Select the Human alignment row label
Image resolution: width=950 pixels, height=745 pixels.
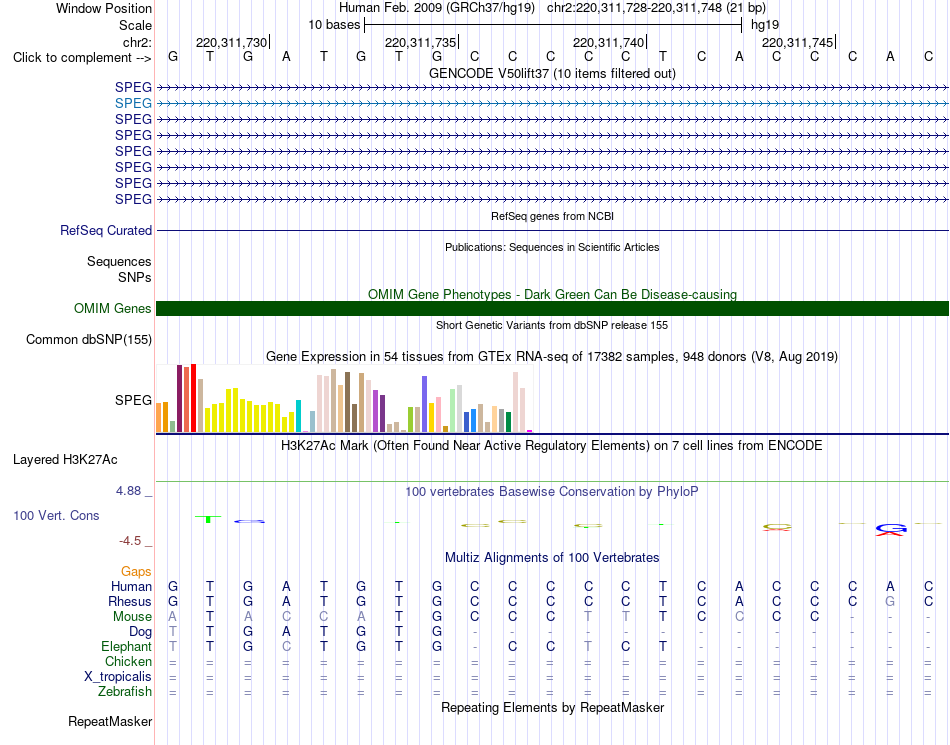pyautogui.click(x=131, y=586)
